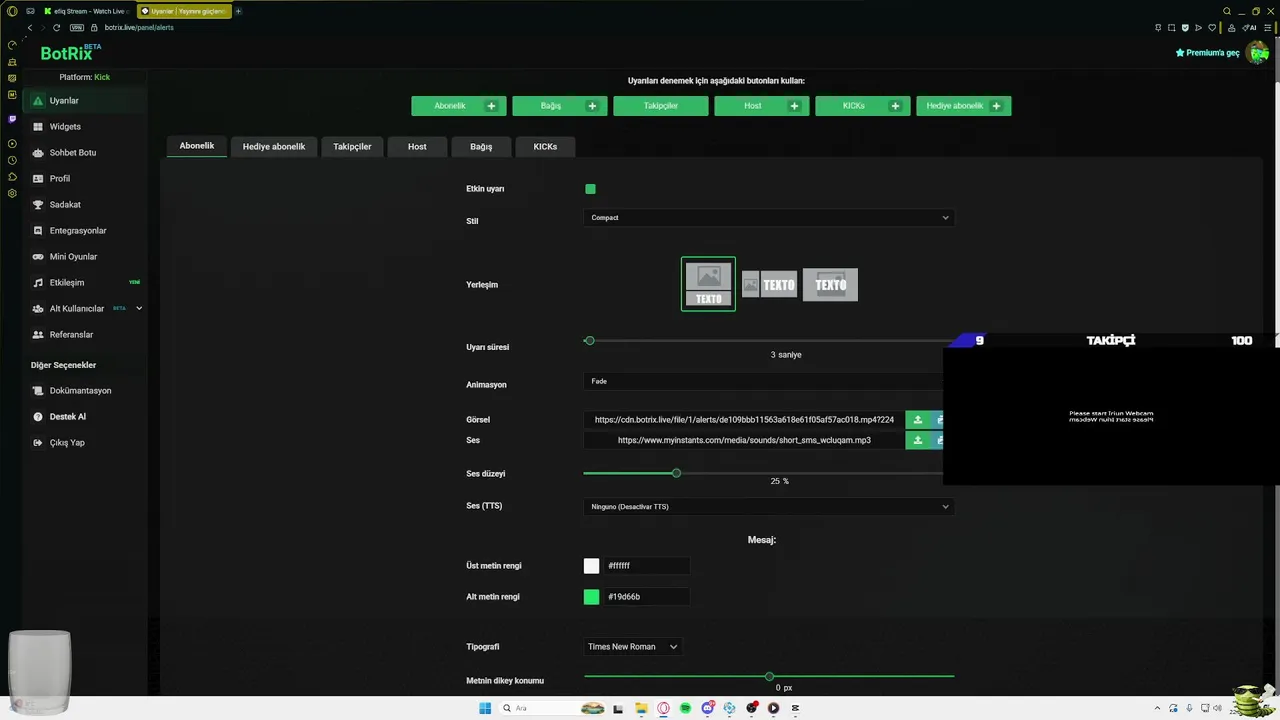1280x720 pixels.
Task: Pick the Üst metin rengi swatch
Action: [x=591, y=566]
